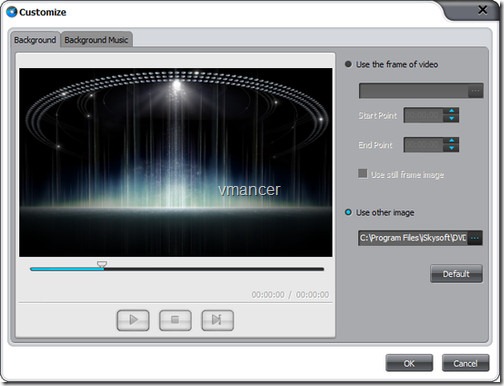Select the 'Use the frame of video' option
The height and width of the screenshot is (386, 504).
coord(348,64)
